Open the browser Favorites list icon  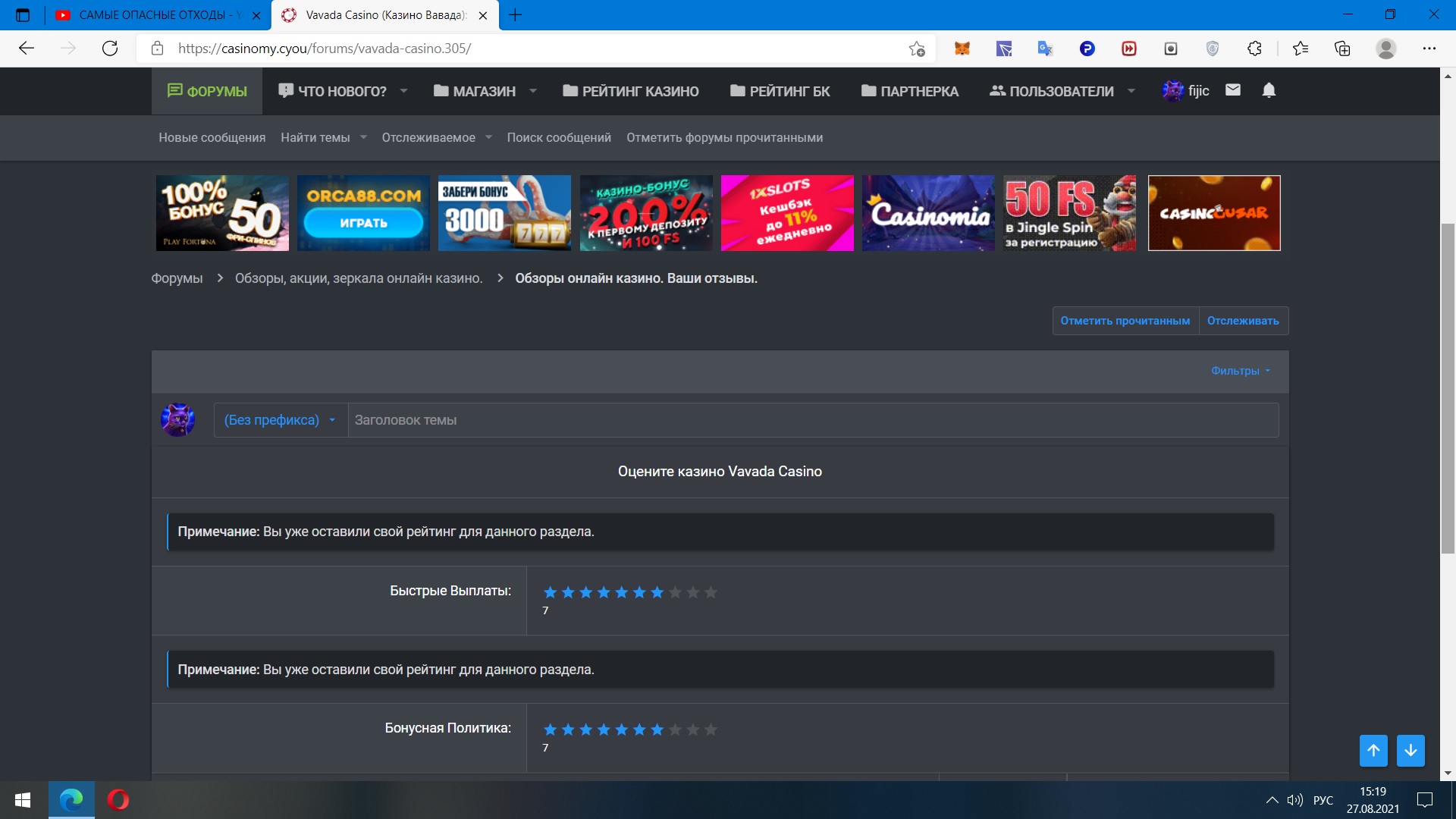1301,49
